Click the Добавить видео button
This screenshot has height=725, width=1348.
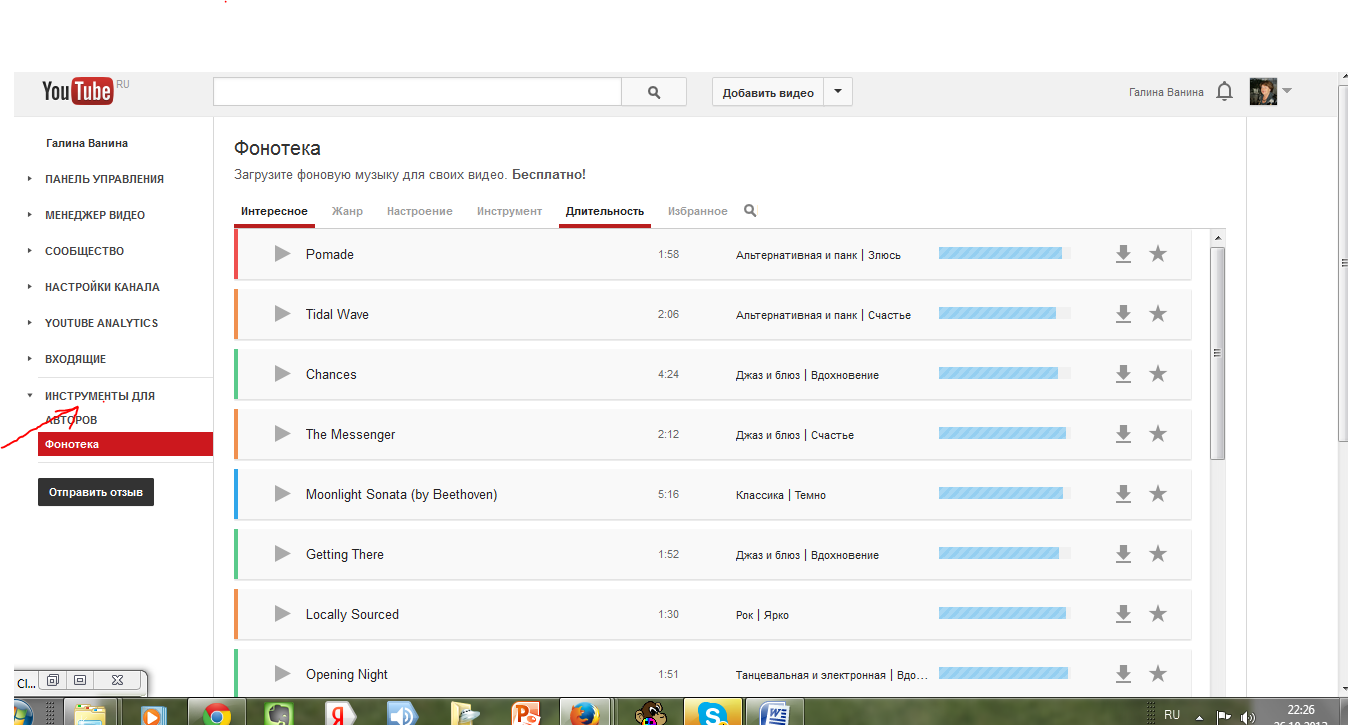(768, 92)
